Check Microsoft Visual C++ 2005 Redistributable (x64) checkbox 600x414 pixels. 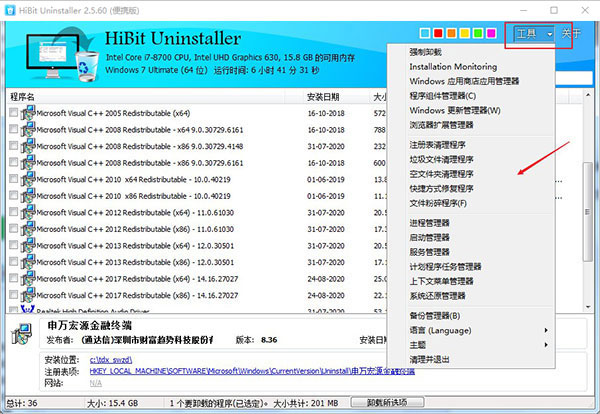(x=13, y=112)
